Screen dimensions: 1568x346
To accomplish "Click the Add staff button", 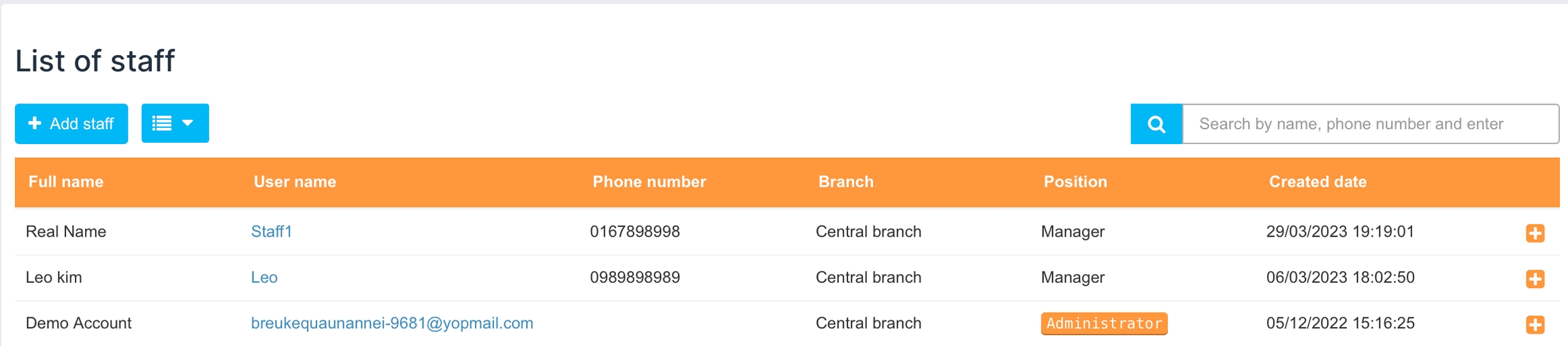I will tap(71, 124).
